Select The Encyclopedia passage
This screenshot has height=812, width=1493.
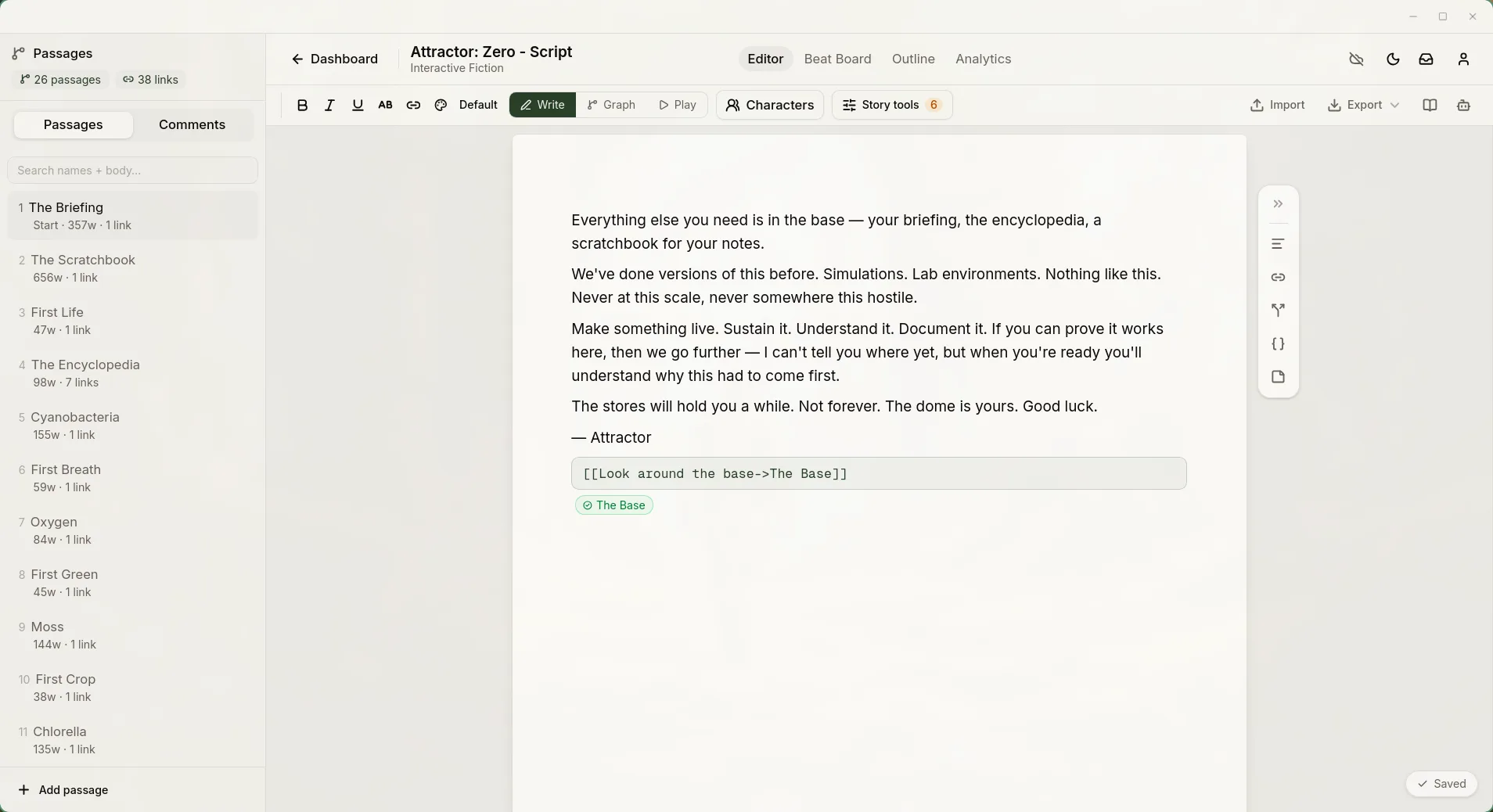132,373
